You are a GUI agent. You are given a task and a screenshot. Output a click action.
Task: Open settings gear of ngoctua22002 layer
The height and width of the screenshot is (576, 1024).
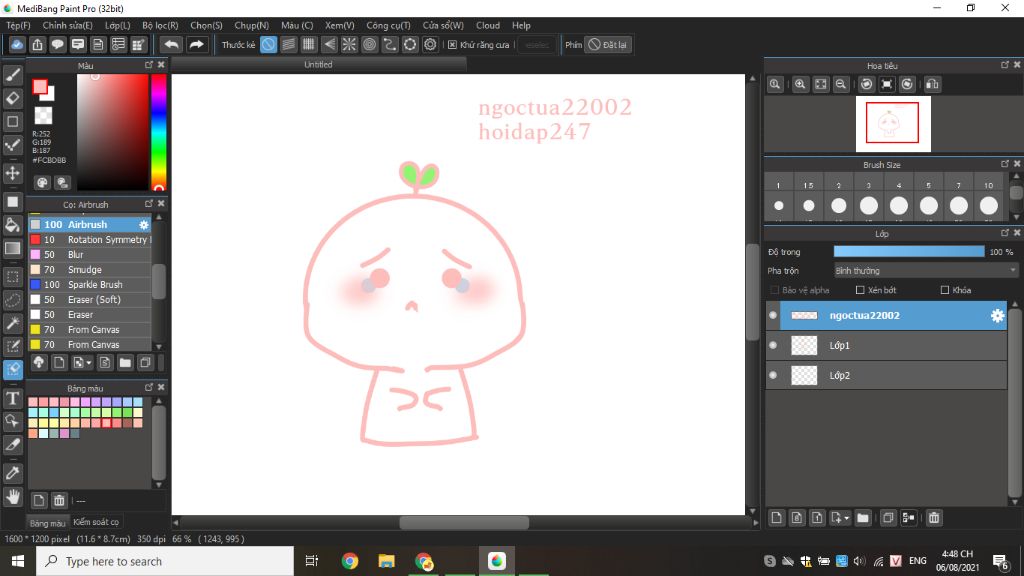point(997,315)
